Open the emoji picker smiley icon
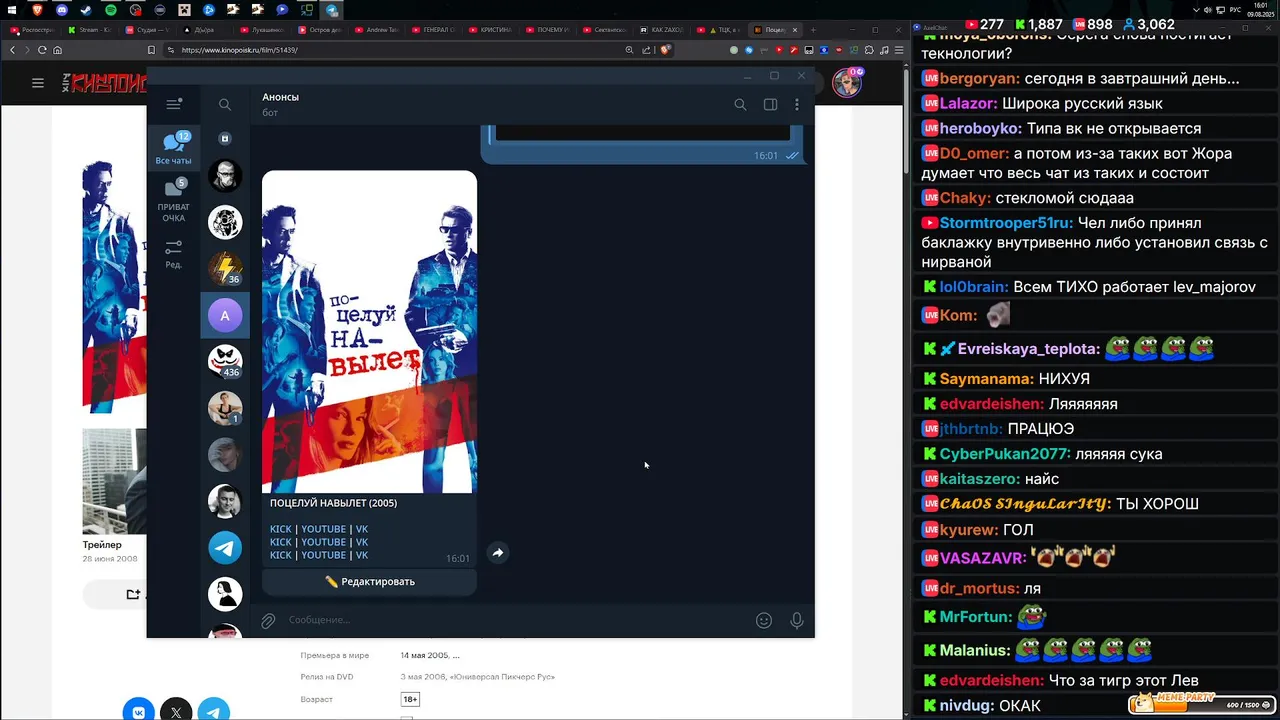The width and height of the screenshot is (1280, 720). pyautogui.click(x=764, y=621)
